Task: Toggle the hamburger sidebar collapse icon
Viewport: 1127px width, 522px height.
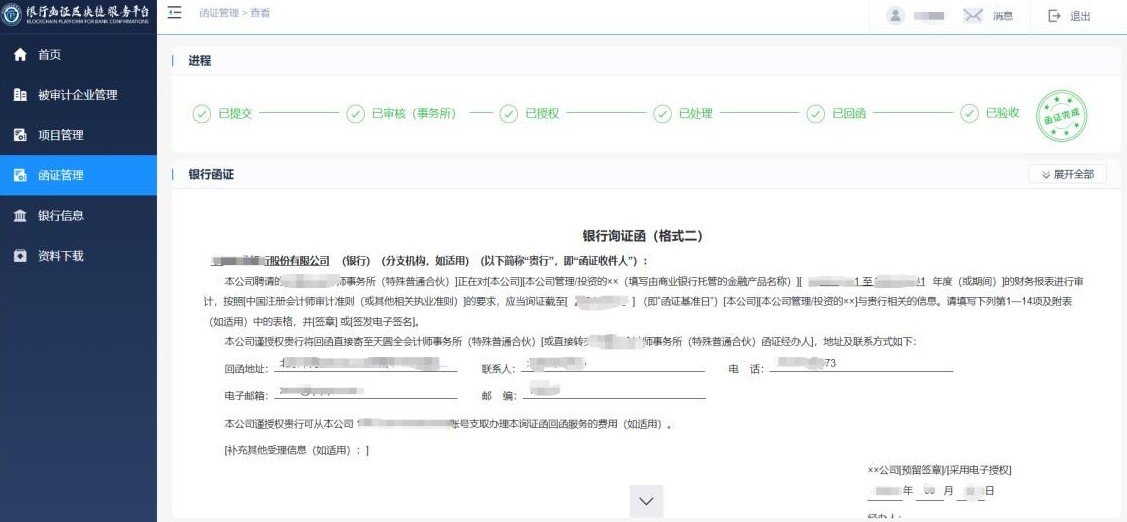Action: [175, 14]
